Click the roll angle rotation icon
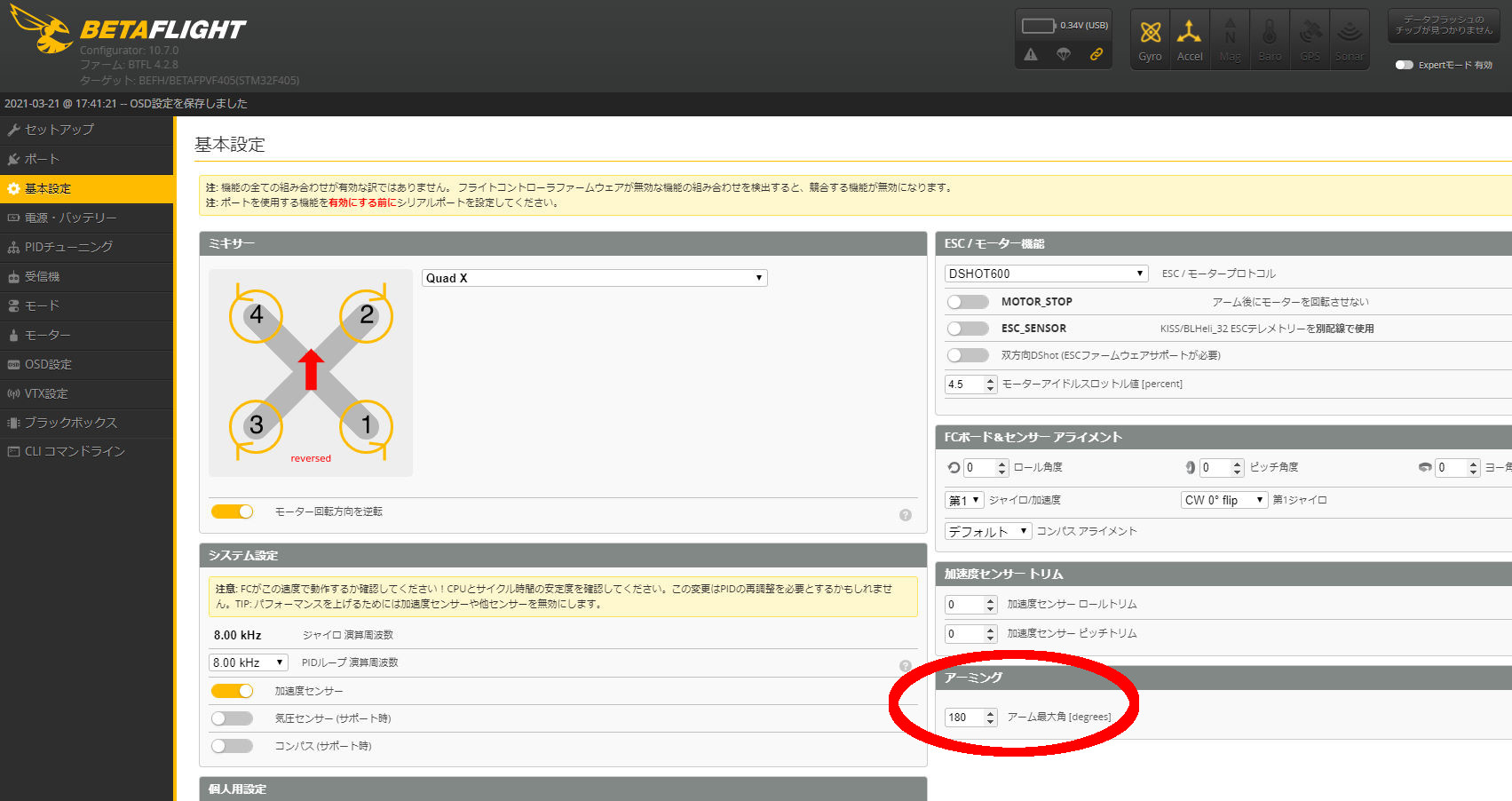This screenshot has height=801, width=1512. coord(954,467)
